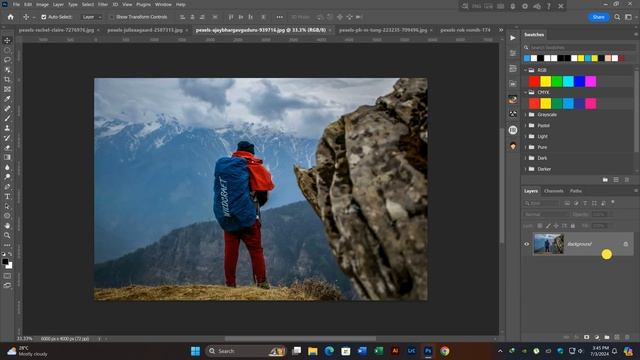Collapse the CMYK swatch group
640x360 pixels.
coord(525,92)
